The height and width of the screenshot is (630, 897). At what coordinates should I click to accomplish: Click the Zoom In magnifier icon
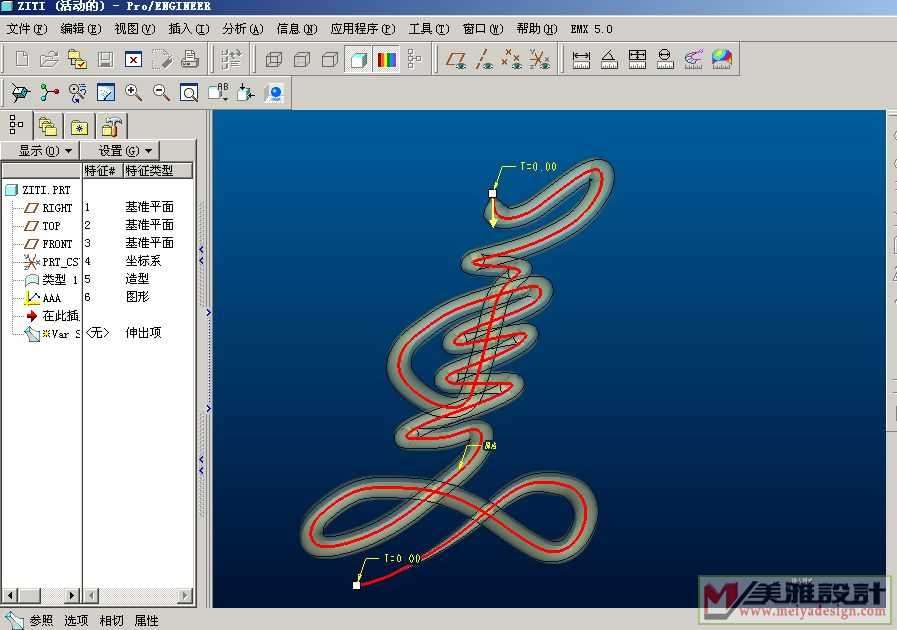click(x=133, y=93)
